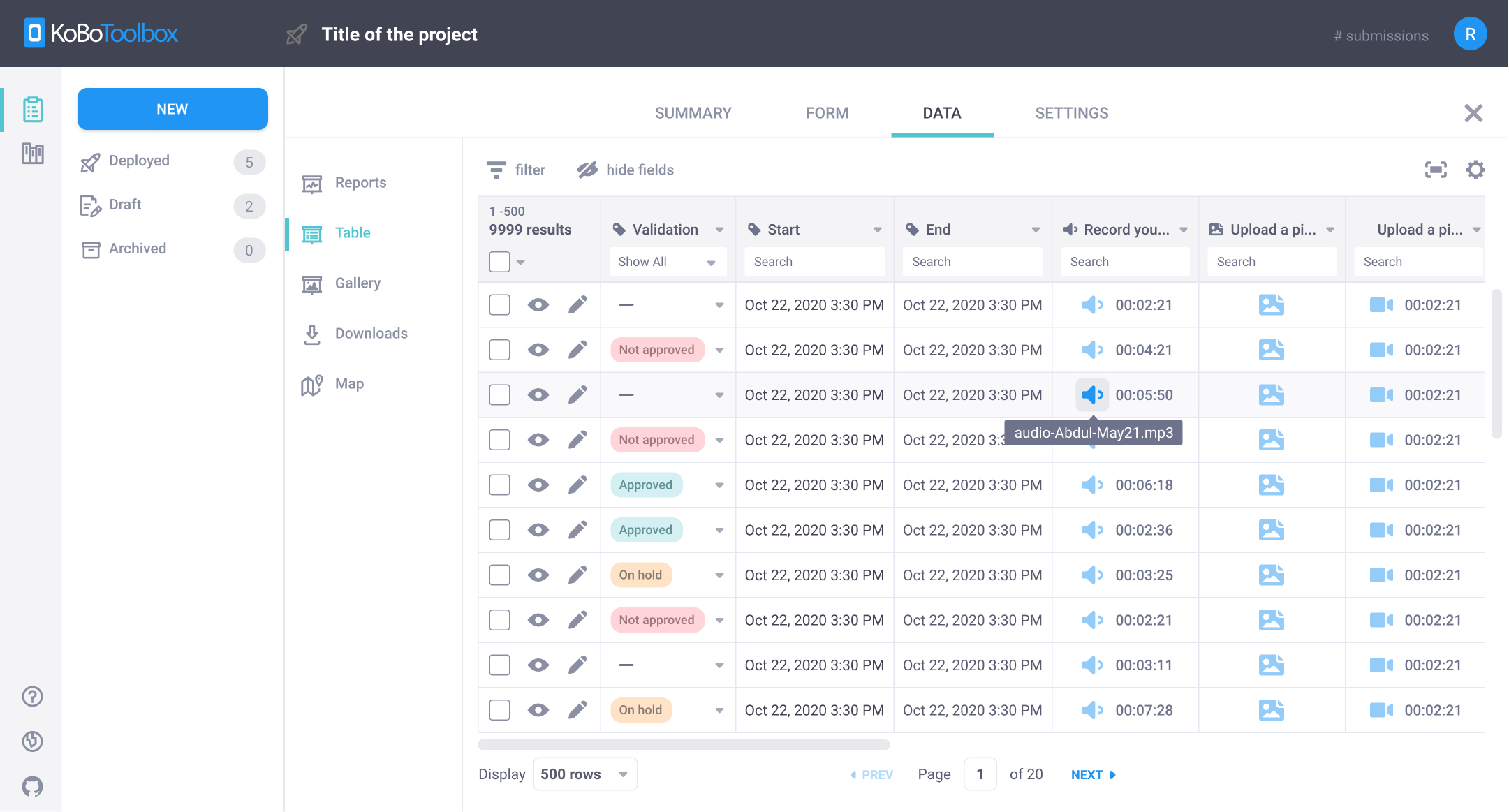Toggle the select-all checkbox in the header
The image size is (1509, 812).
pyautogui.click(x=499, y=260)
